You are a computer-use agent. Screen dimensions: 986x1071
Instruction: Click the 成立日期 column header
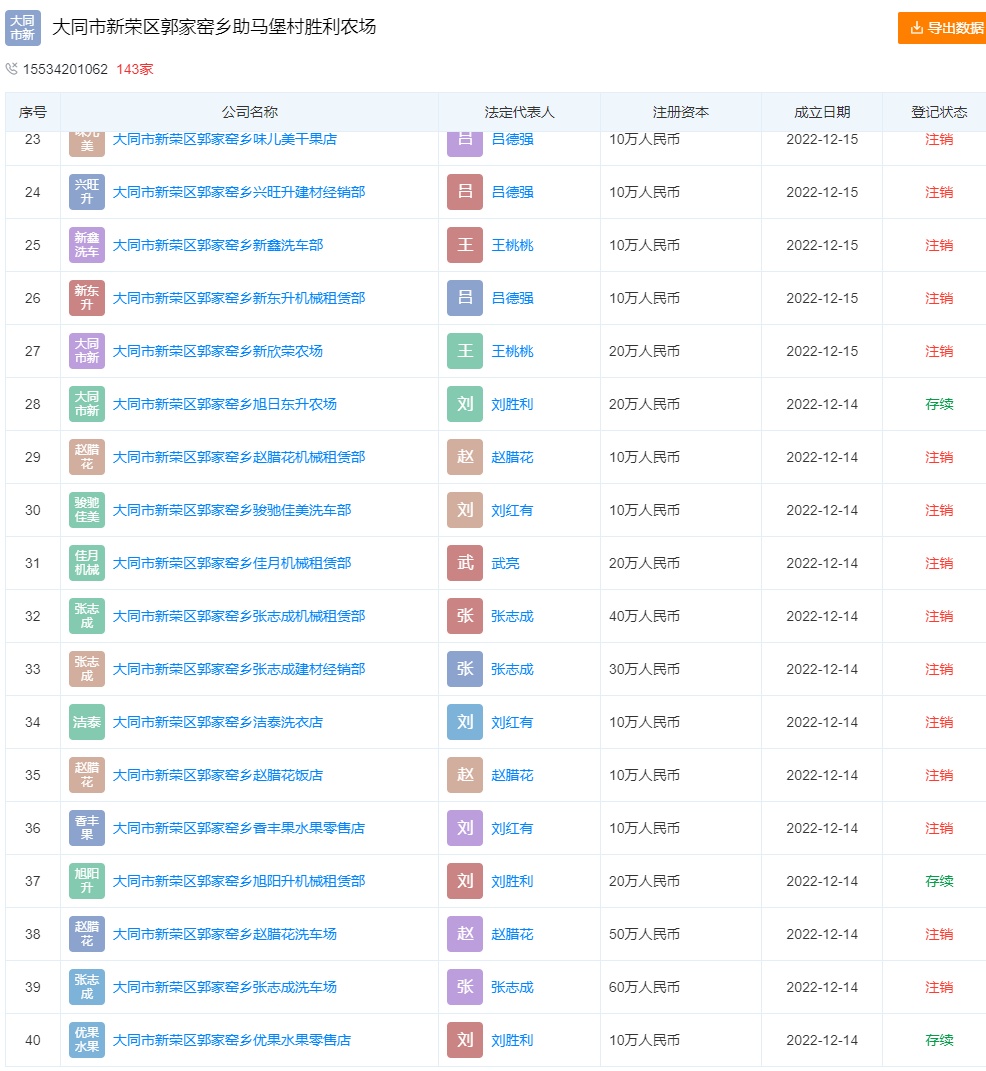[822, 112]
